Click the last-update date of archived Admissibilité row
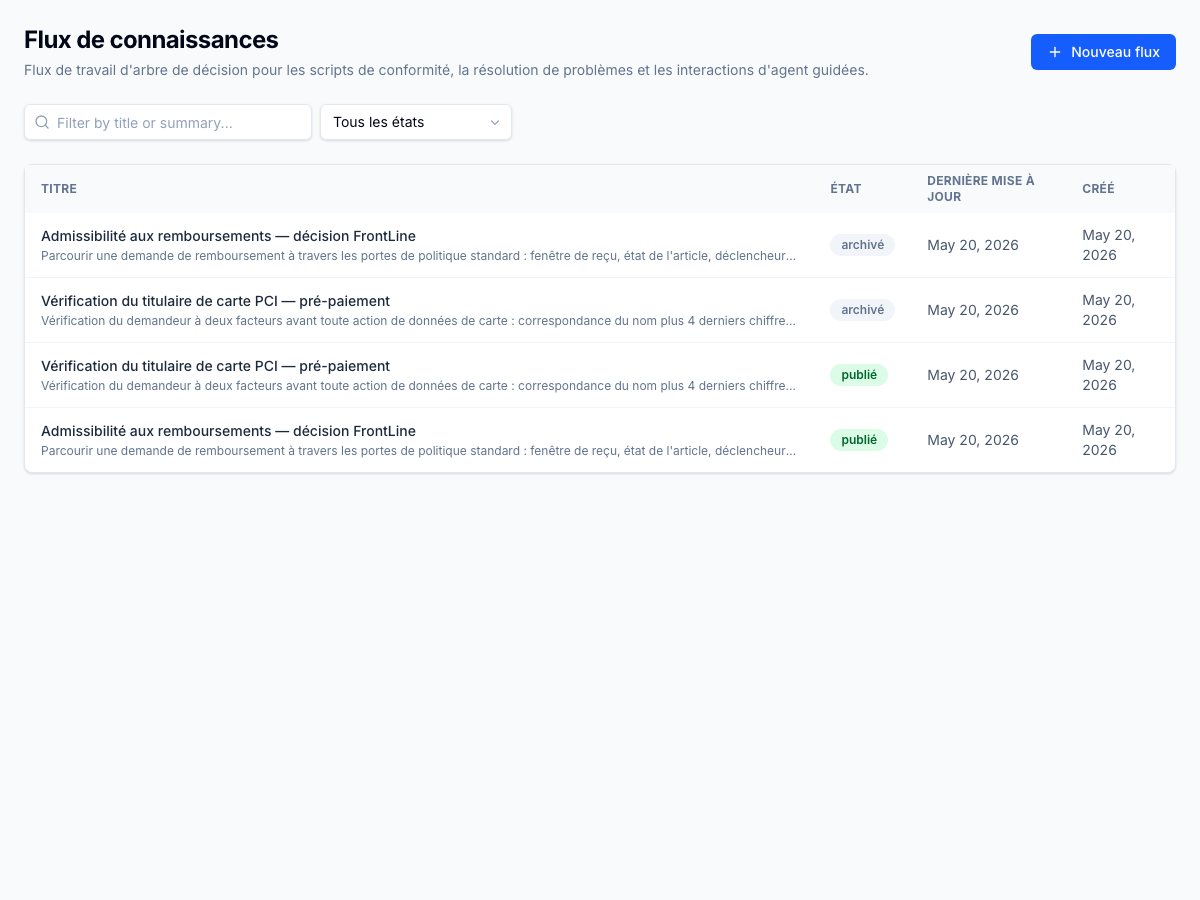The width and height of the screenshot is (1200, 900). (973, 245)
